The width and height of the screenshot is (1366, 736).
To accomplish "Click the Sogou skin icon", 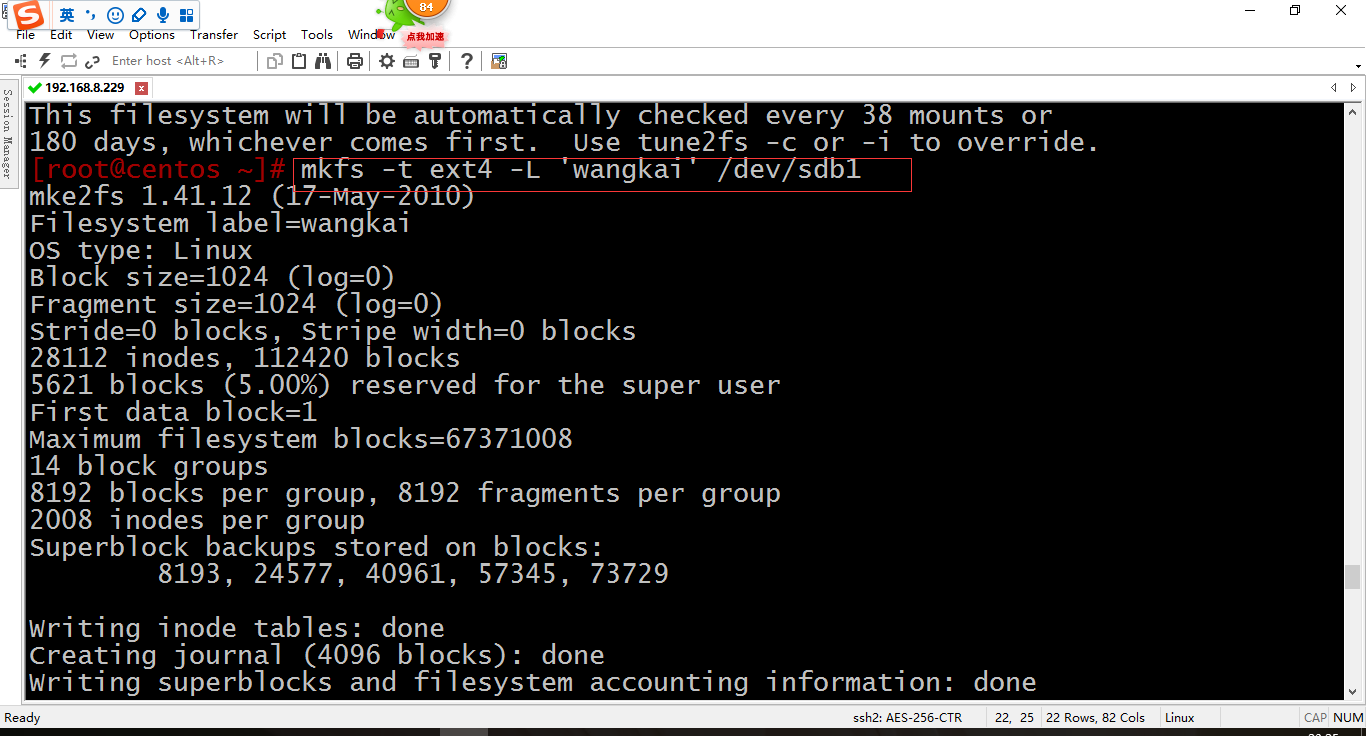I will pos(139,15).
